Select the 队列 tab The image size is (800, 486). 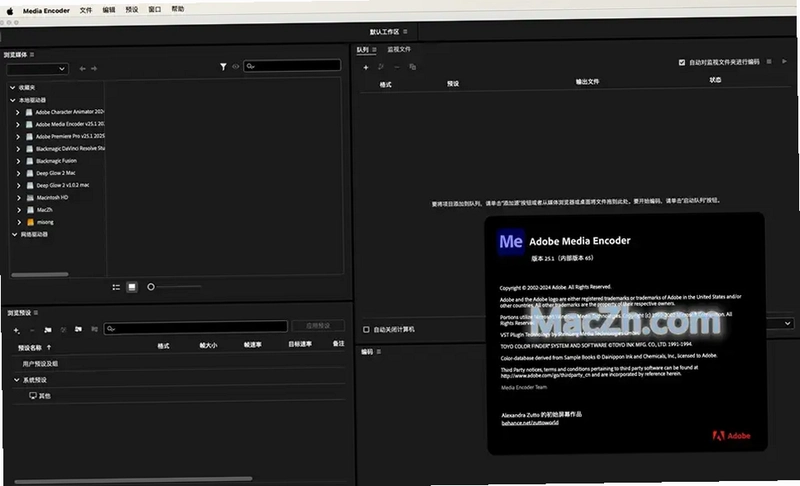(362, 49)
